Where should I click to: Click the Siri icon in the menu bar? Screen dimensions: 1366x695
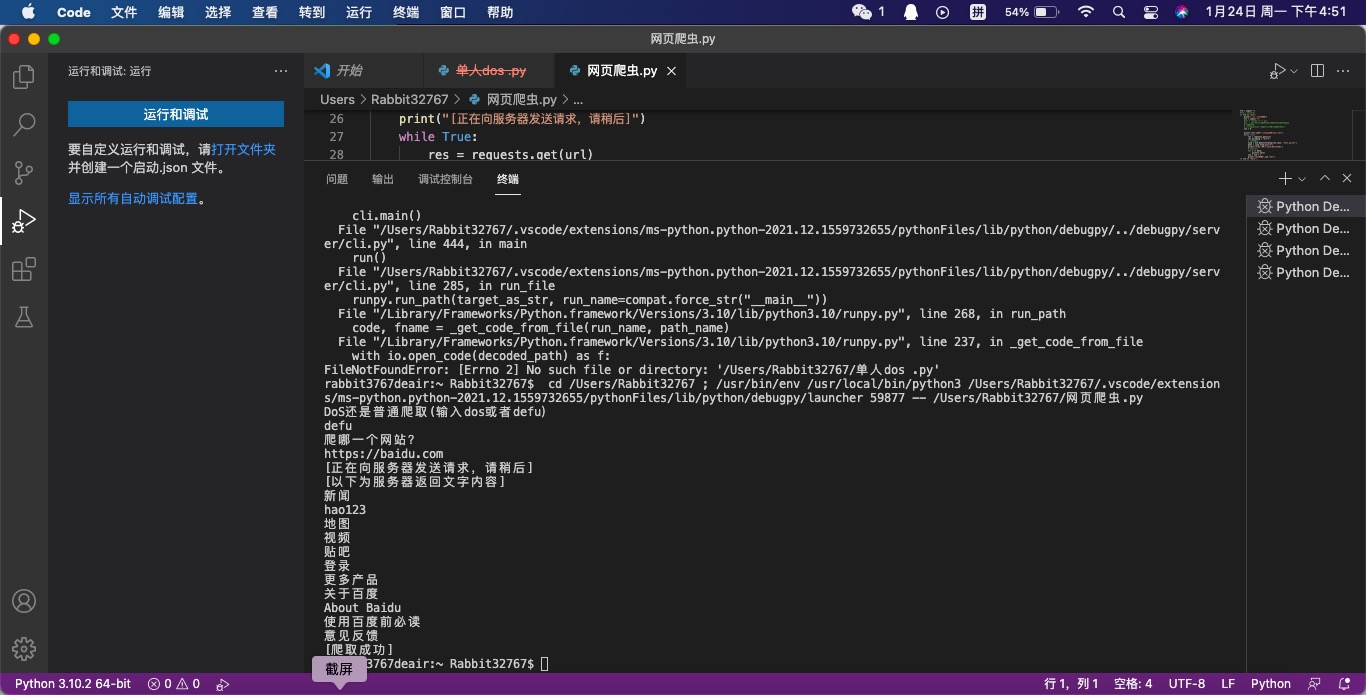(x=1182, y=12)
